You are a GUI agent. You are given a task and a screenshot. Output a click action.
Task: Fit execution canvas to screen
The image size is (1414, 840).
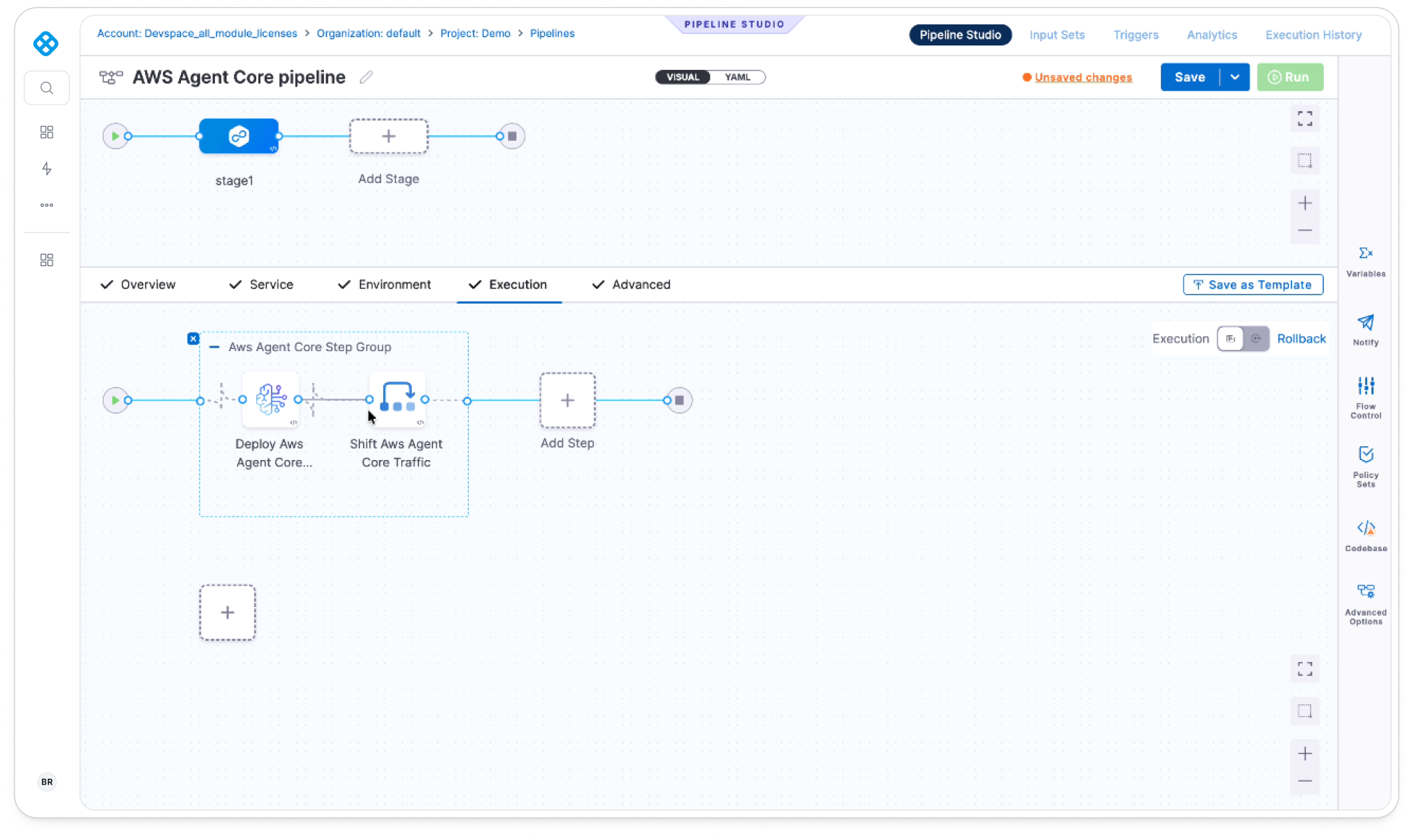pos(1305,669)
